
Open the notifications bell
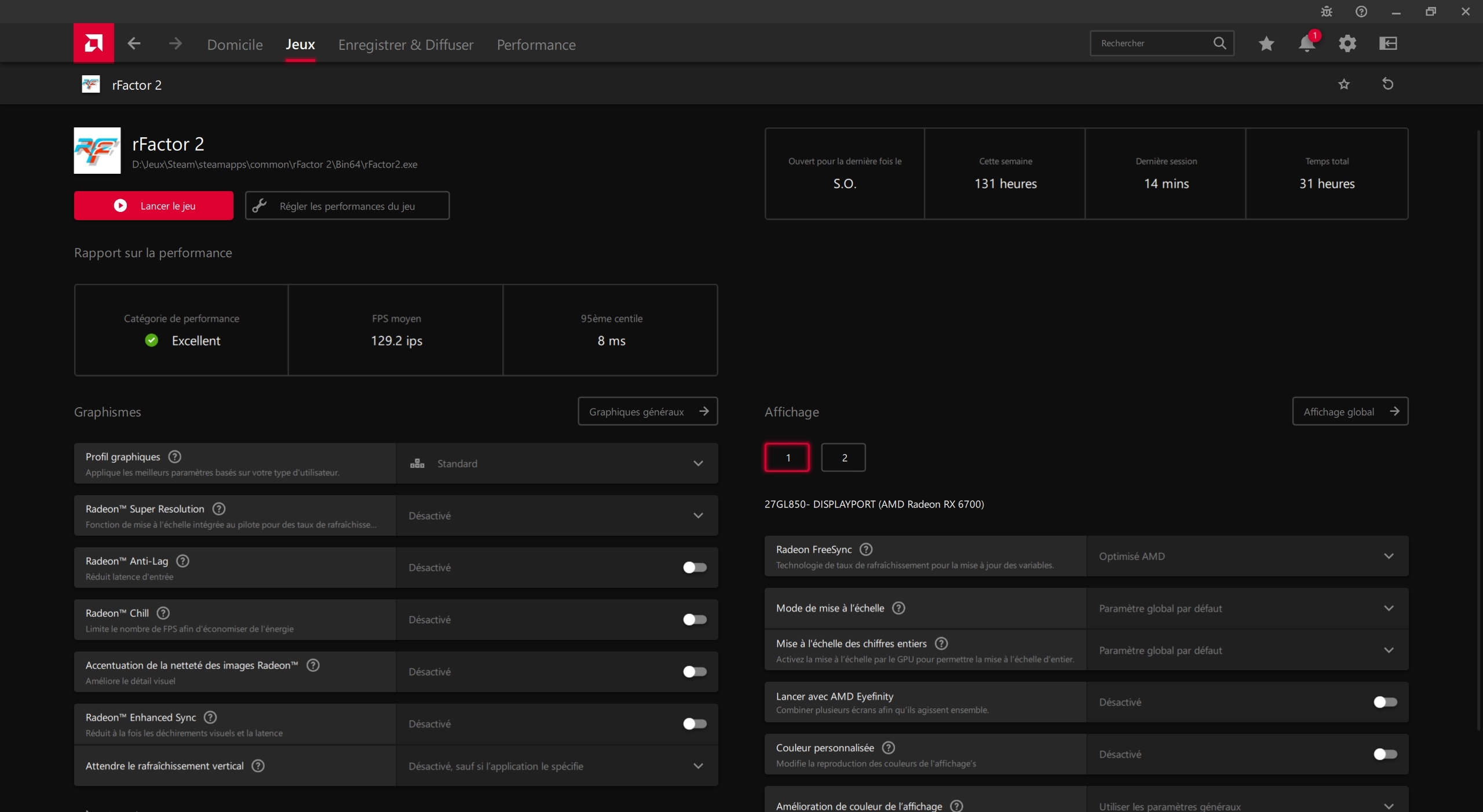coord(1306,43)
